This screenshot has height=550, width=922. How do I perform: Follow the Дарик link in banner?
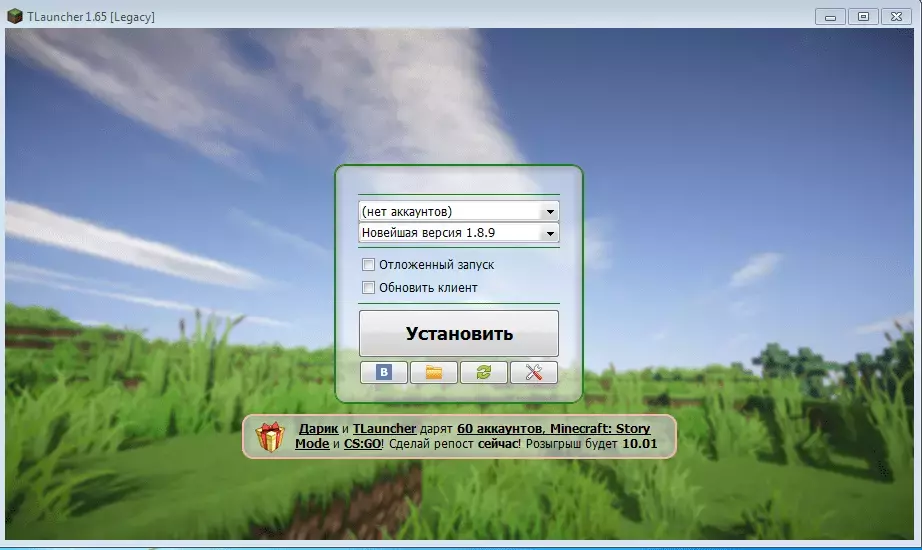click(318, 429)
